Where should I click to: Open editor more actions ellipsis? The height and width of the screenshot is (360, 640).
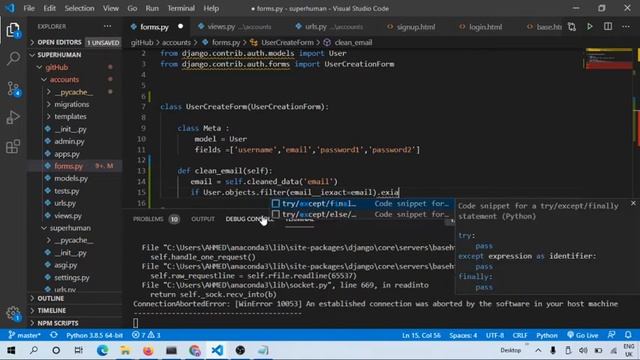click(x=626, y=27)
